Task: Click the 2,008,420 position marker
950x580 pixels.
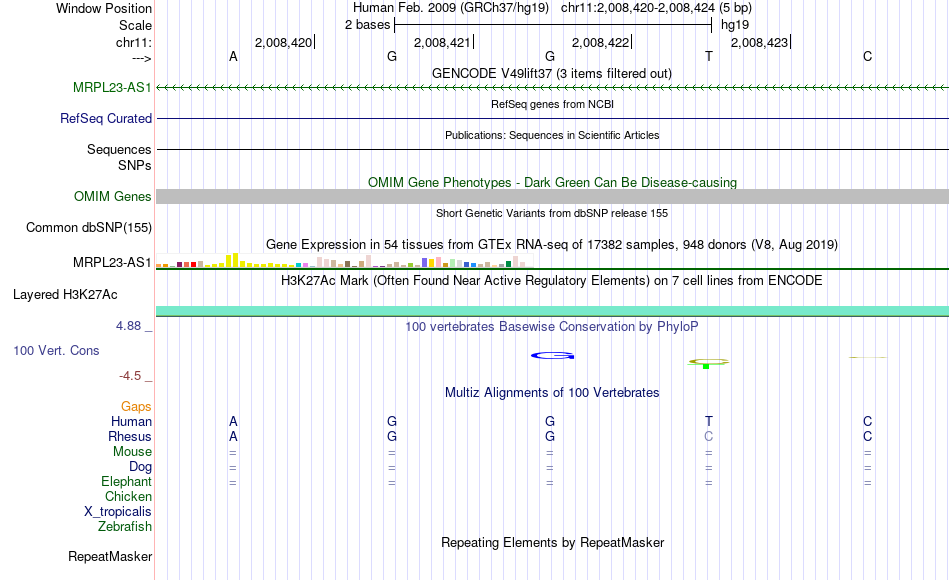Action: (x=284, y=42)
